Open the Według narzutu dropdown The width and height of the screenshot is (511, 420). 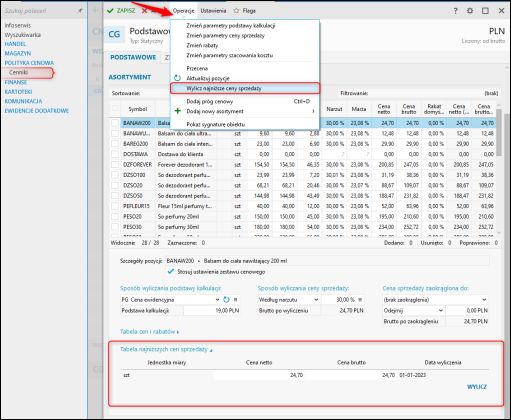[289, 300]
